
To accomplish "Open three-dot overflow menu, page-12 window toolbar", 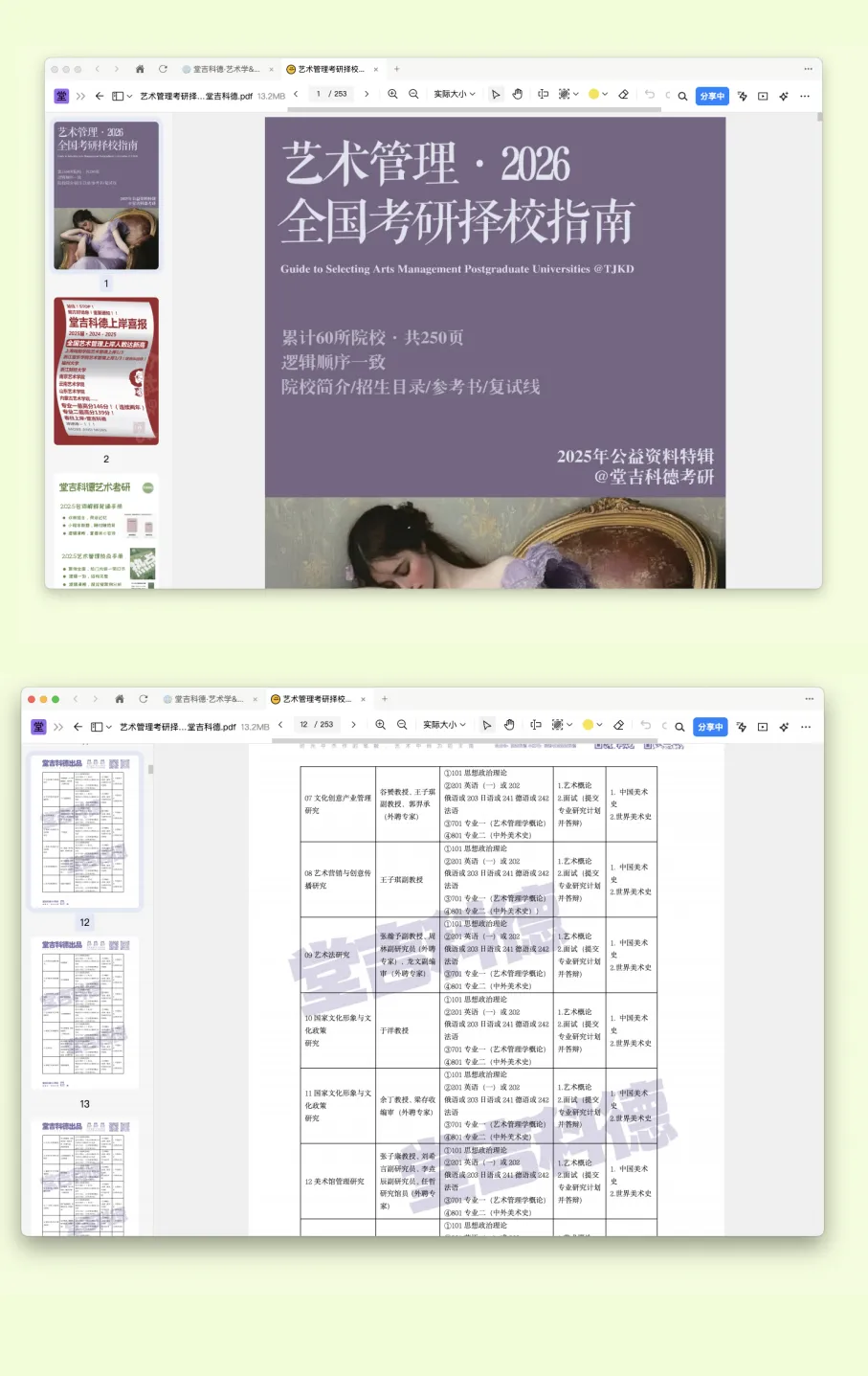I will [x=806, y=727].
